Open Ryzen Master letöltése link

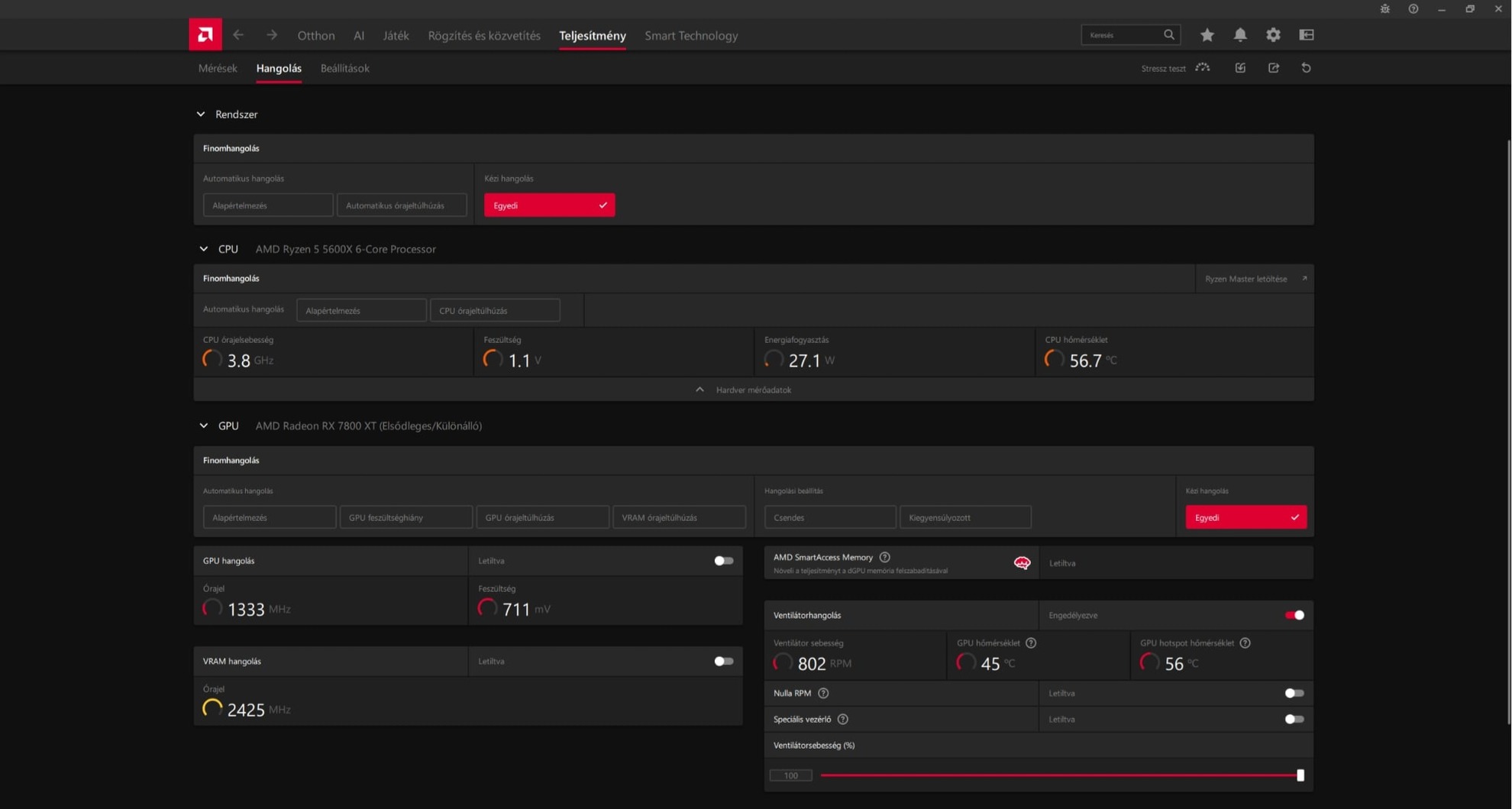[1255, 279]
